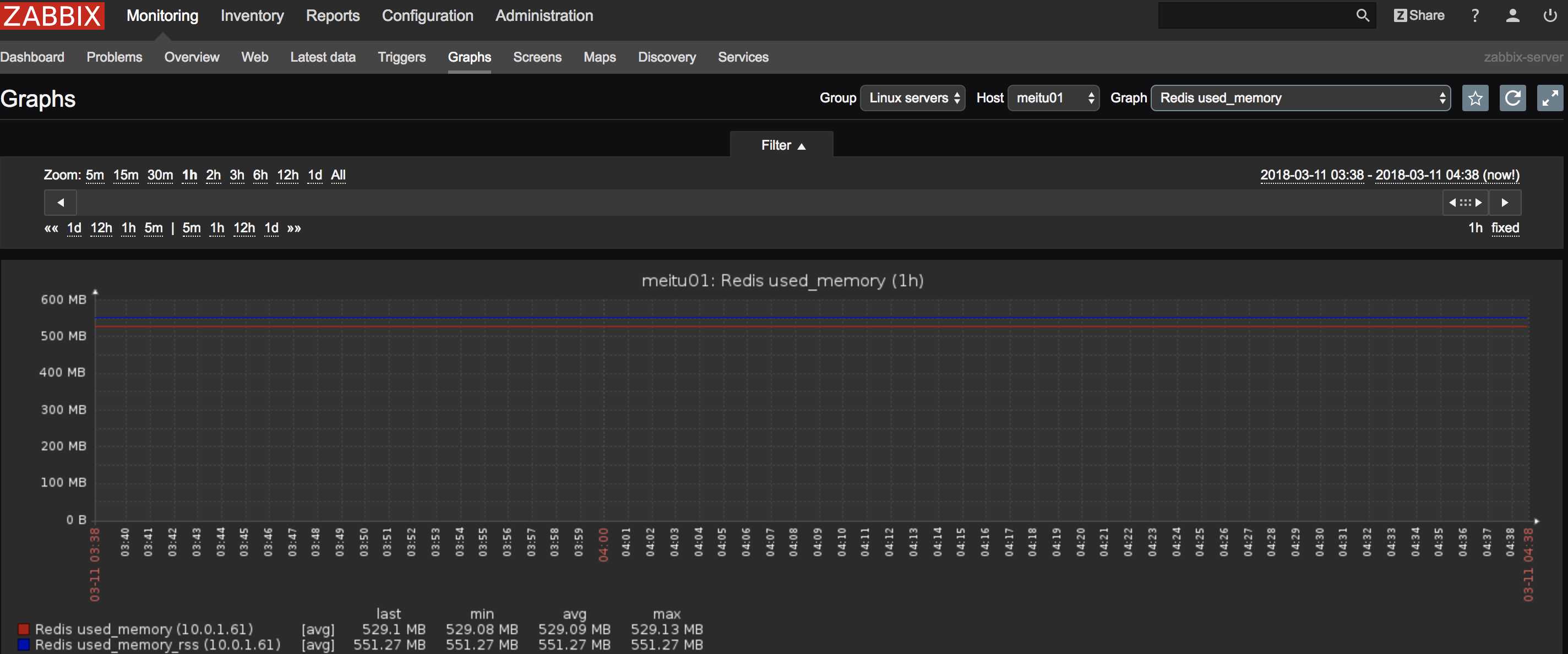
Task: Drag the timeline slider control
Action: [1462, 201]
